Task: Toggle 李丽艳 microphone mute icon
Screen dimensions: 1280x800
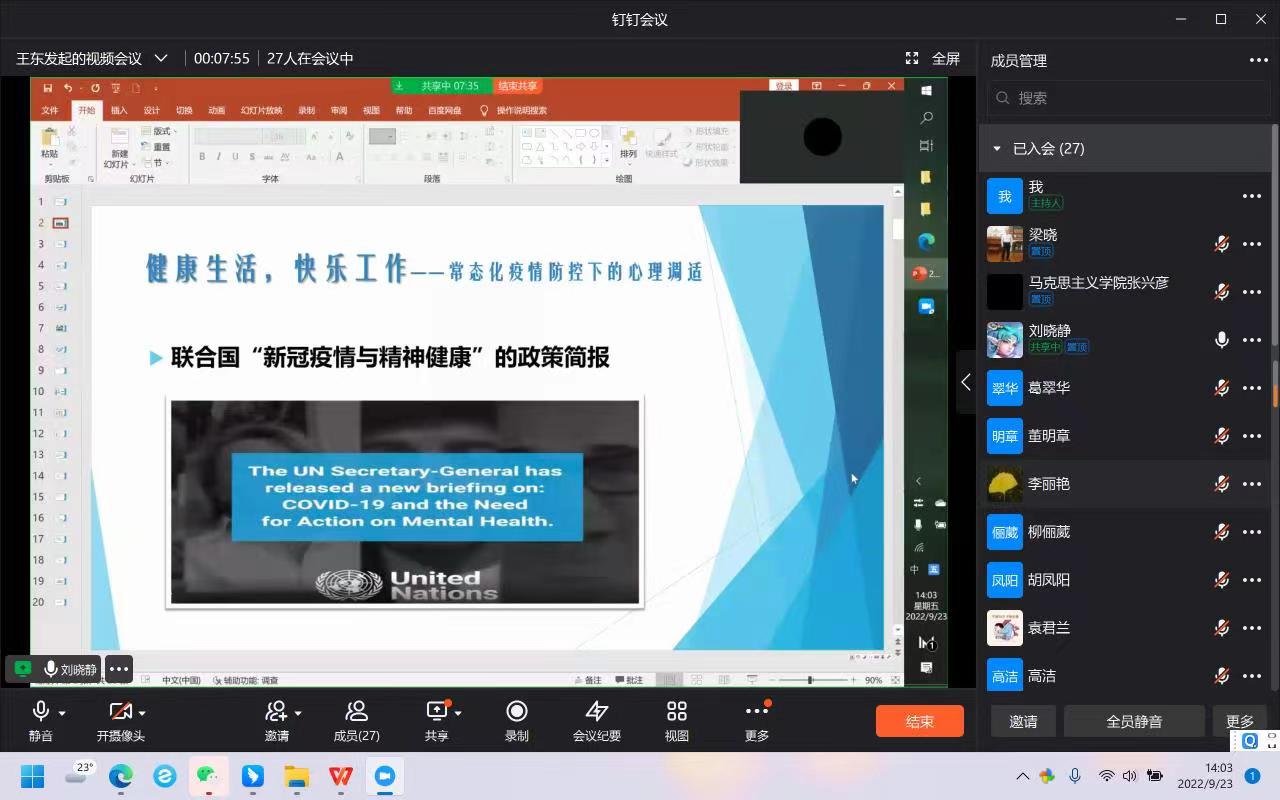Action: pos(1222,484)
